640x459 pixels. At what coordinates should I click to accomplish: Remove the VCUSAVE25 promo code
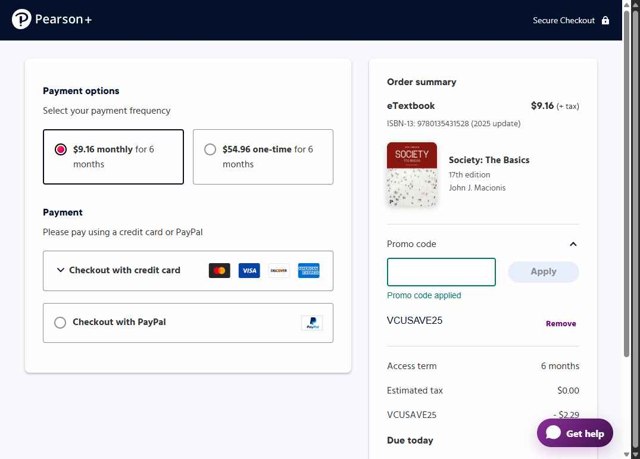[561, 324]
